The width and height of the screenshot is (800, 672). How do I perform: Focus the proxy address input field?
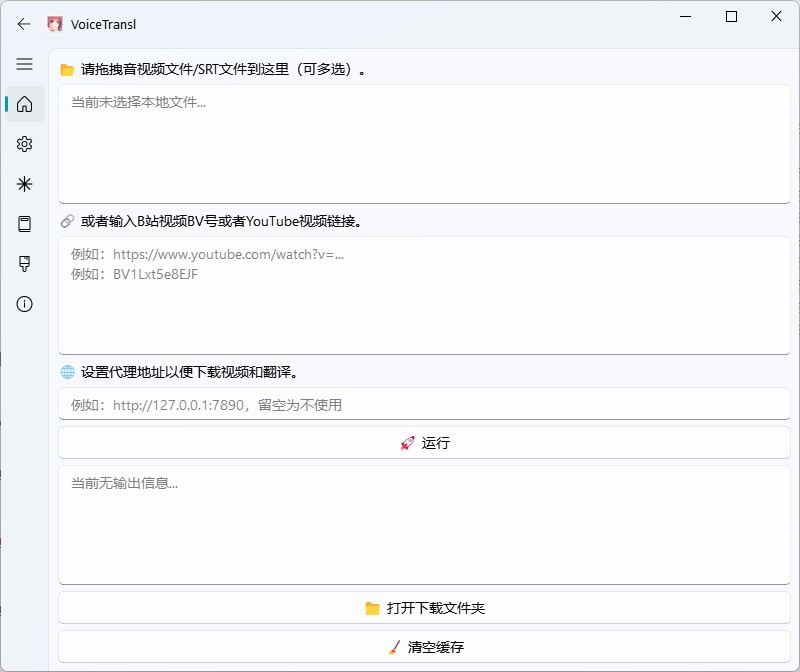click(424, 404)
